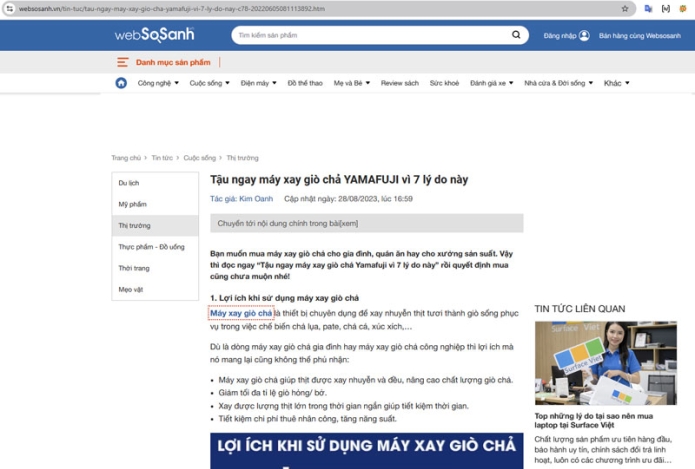Screen dimensions: 695x469
Task: Expand the Đánh giá xe dropdown
Action: 492,83
